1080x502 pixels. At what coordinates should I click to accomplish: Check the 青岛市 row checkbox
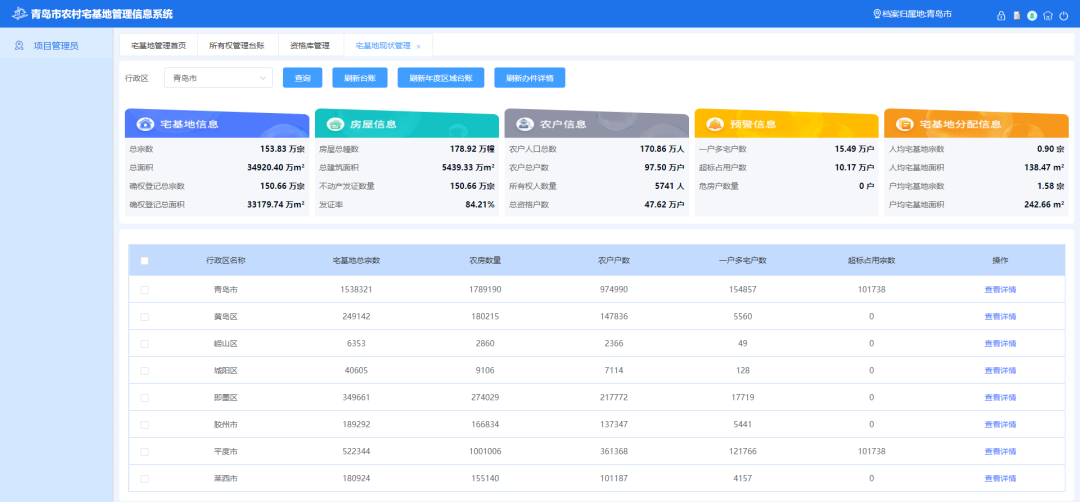point(145,289)
